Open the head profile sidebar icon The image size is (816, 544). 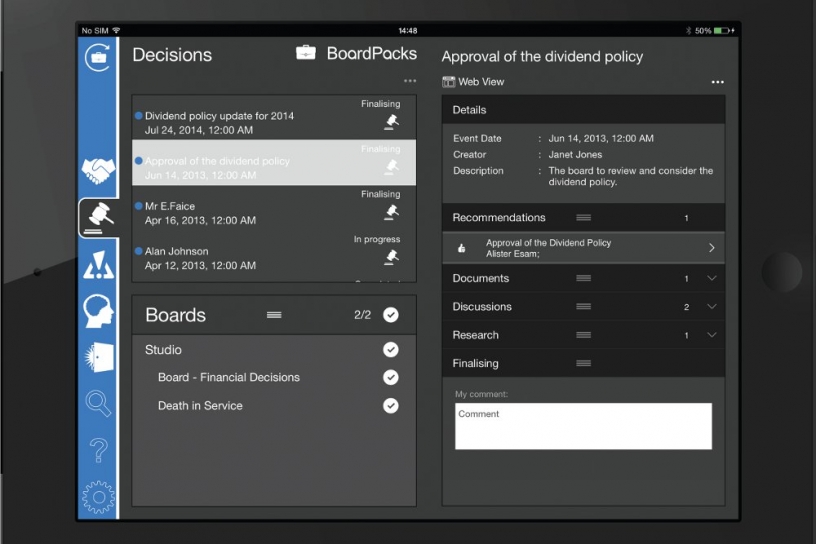click(x=98, y=311)
